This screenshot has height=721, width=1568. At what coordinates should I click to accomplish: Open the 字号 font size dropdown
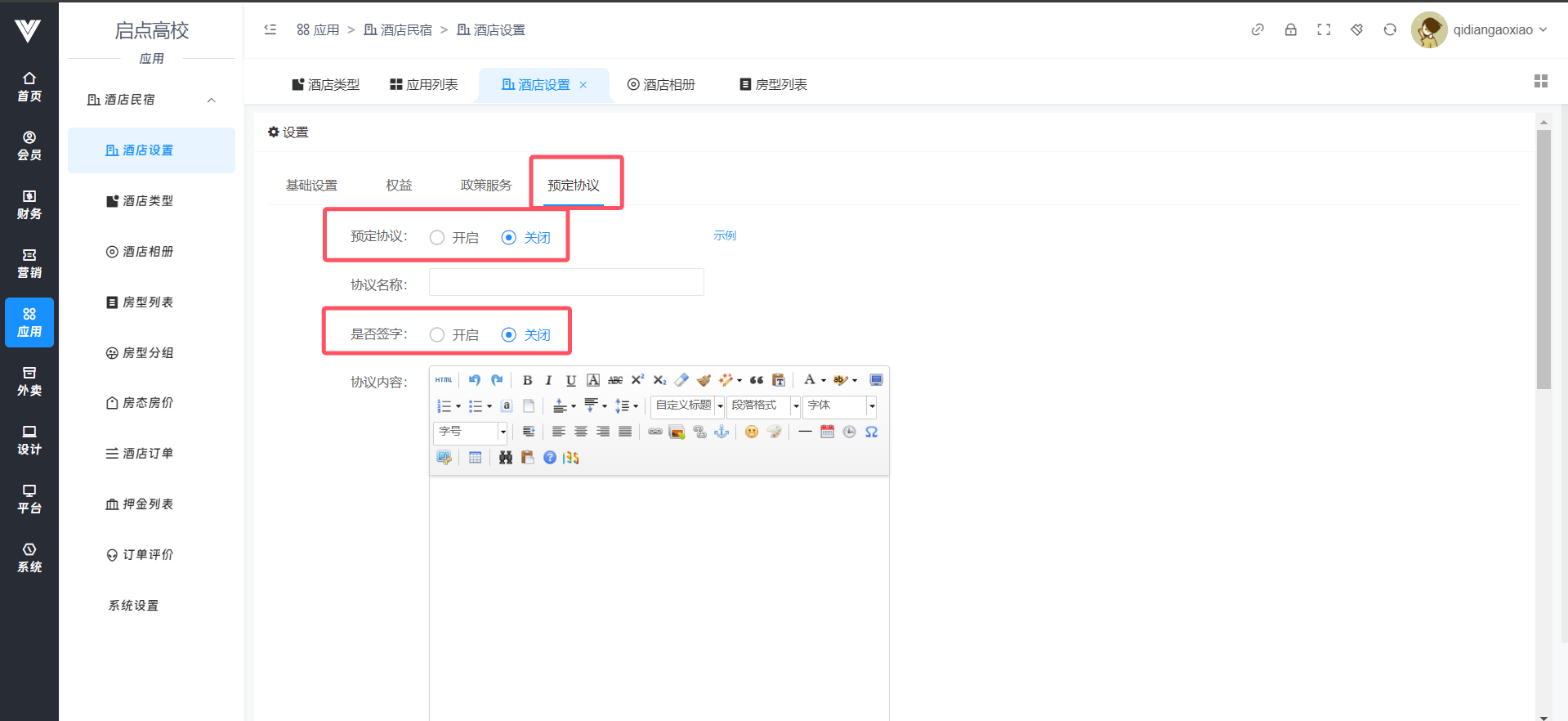[x=471, y=432]
